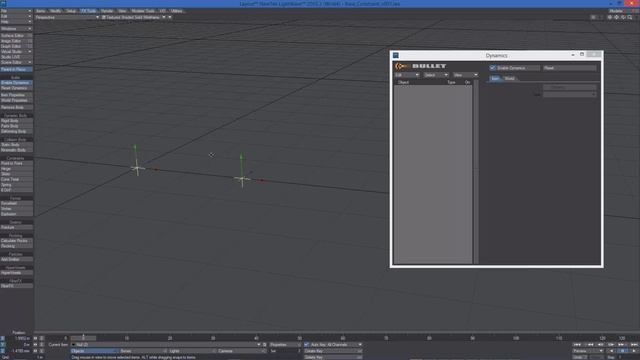Select Bones edit mode button
The image size is (640, 360).
[x=143, y=351]
